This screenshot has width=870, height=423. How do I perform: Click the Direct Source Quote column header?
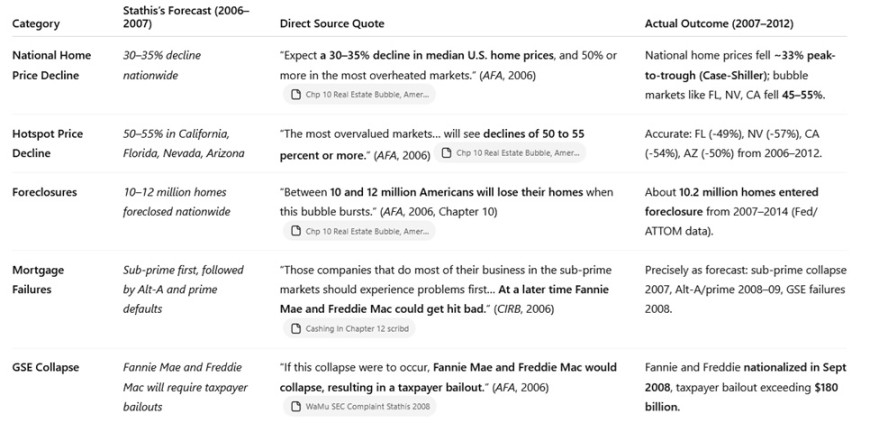(331, 24)
